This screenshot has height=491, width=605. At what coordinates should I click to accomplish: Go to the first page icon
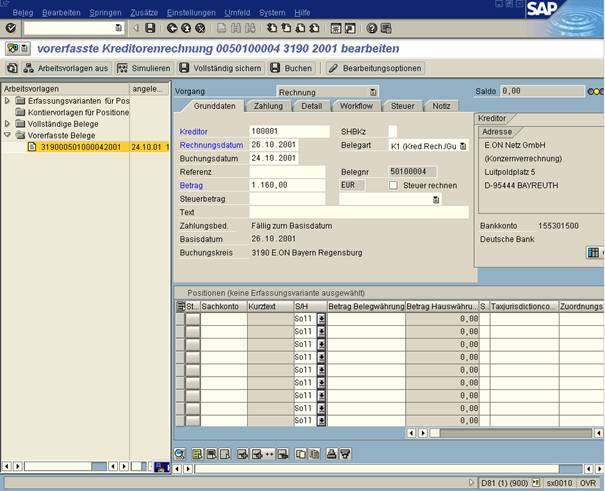pos(272,28)
